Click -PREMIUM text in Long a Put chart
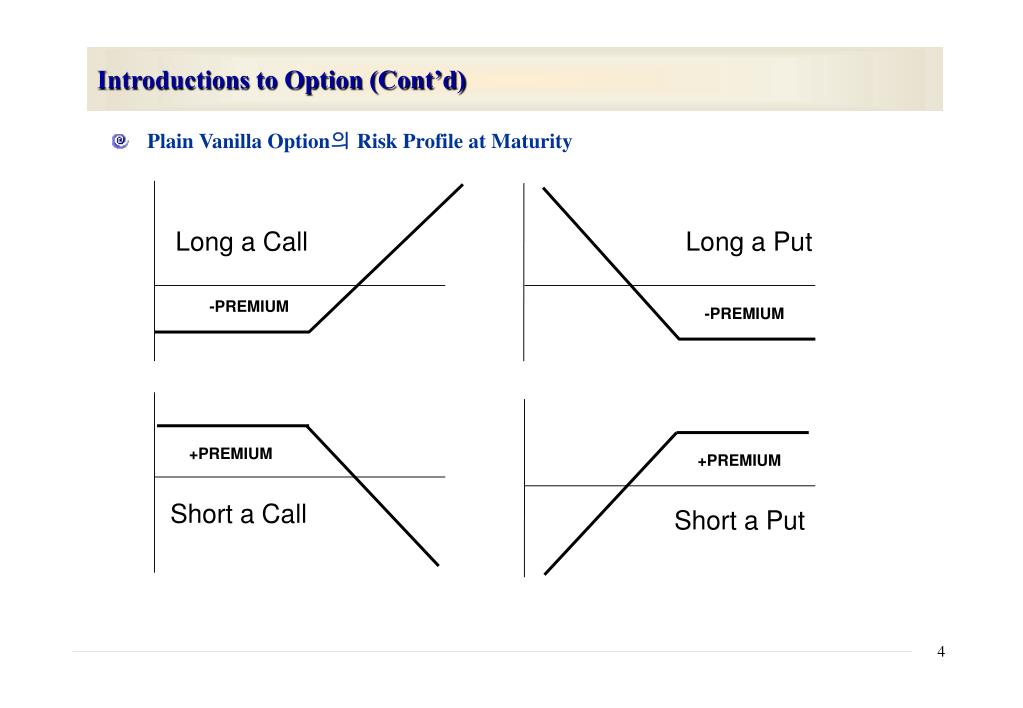Viewport: 1023px width, 708px height. (744, 314)
